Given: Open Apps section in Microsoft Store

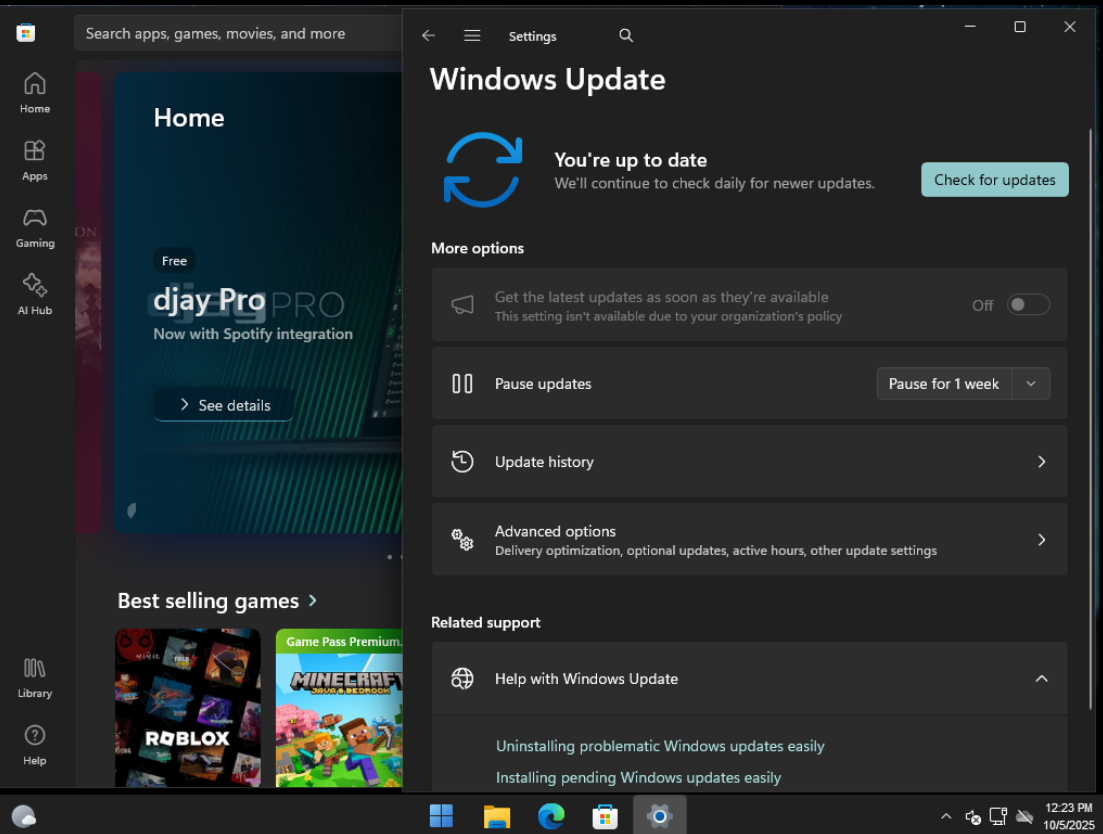Looking at the screenshot, I should coord(34,160).
